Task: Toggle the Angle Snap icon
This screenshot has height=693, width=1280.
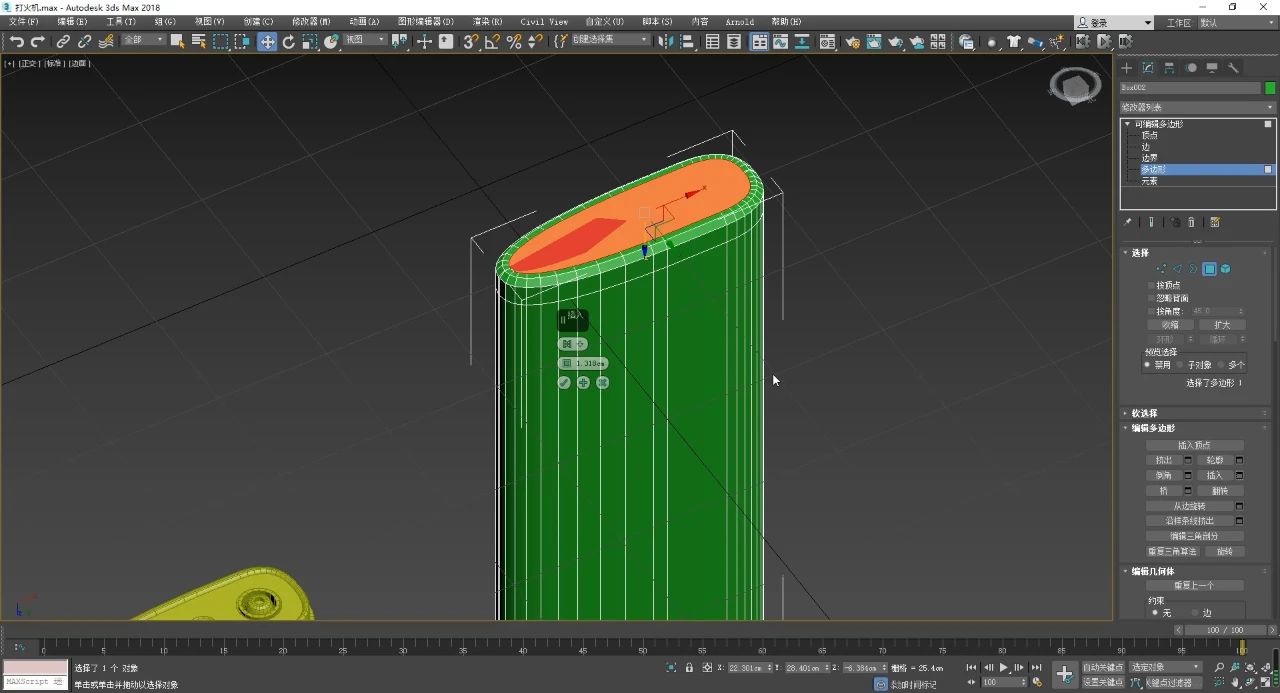Action: 492,41
